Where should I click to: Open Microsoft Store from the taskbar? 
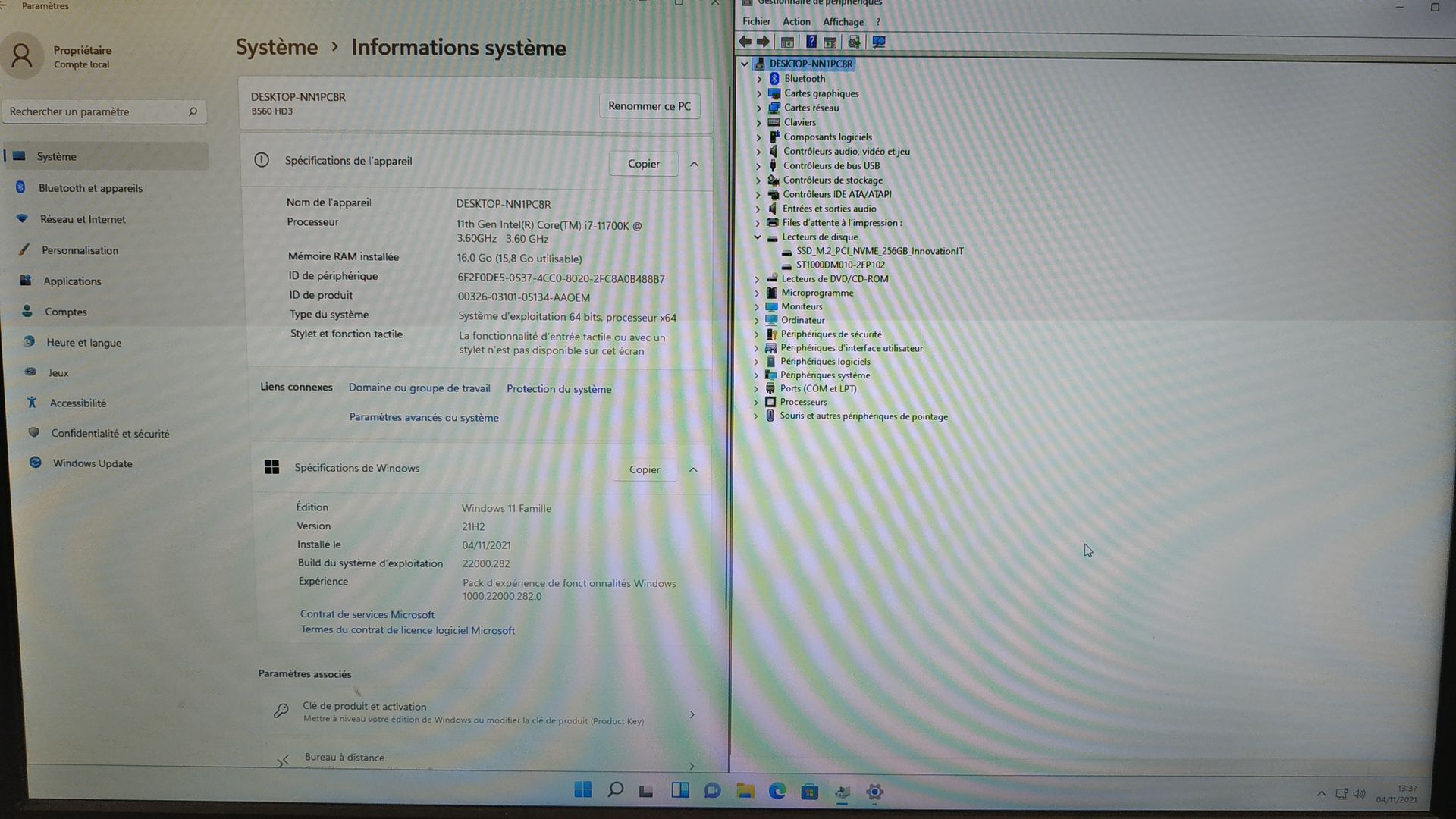pyautogui.click(x=809, y=792)
